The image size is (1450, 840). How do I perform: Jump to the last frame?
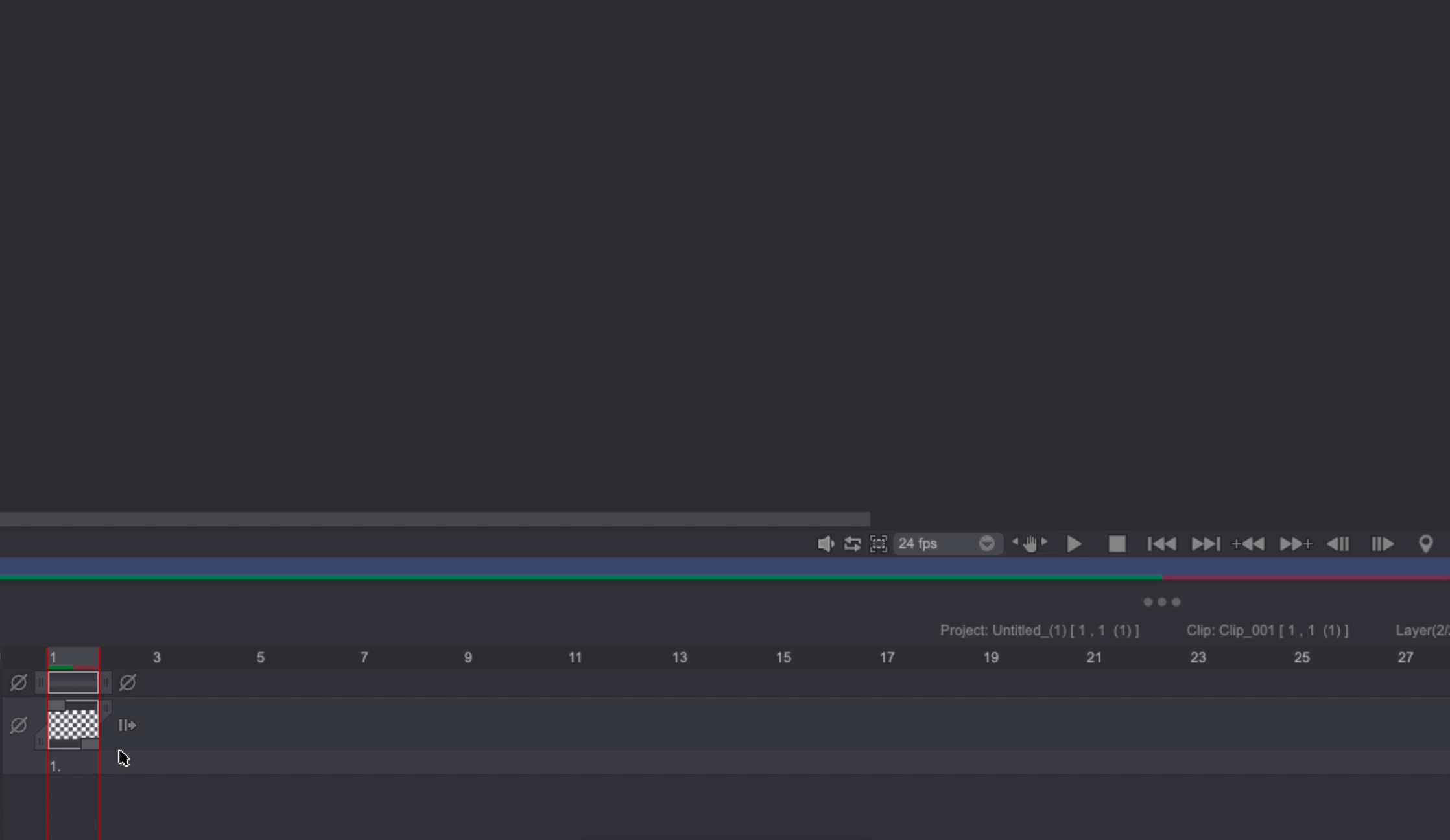click(1206, 544)
